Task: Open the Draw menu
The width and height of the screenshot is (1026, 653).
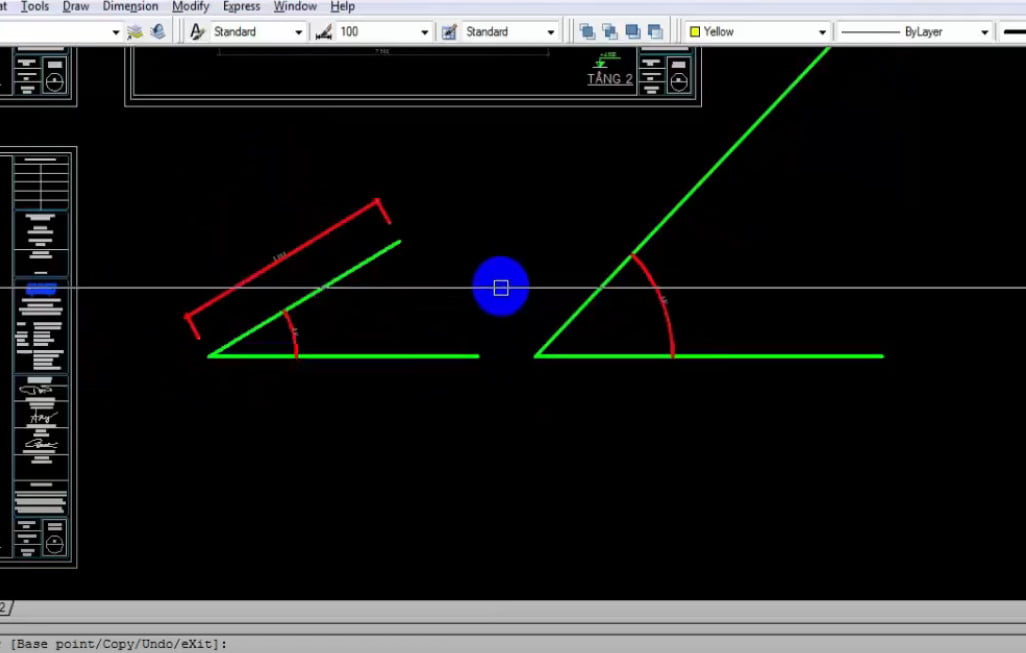Action: [76, 7]
